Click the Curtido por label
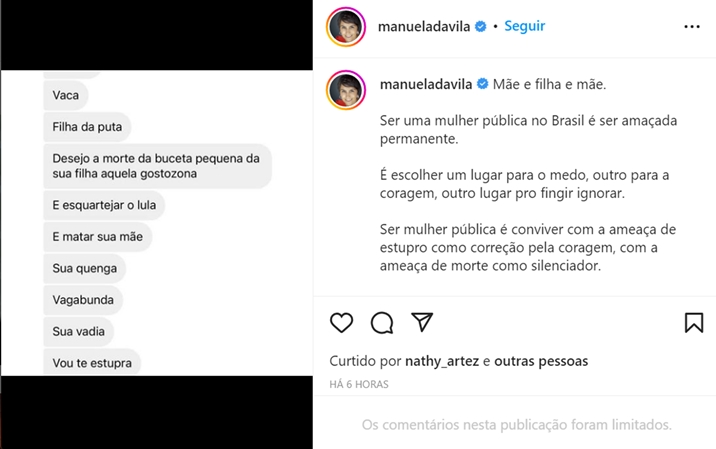The image size is (716, 449). coord(365,361)
